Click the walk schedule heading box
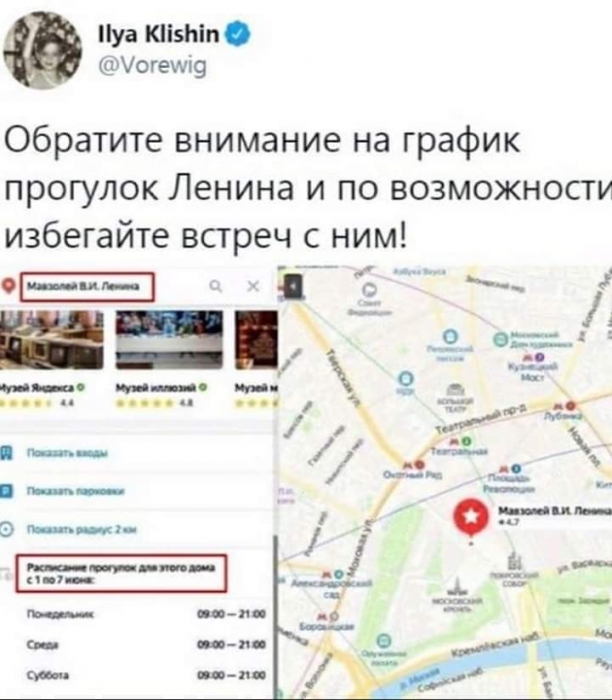This screenshot has width=612, height=700. 121,574
